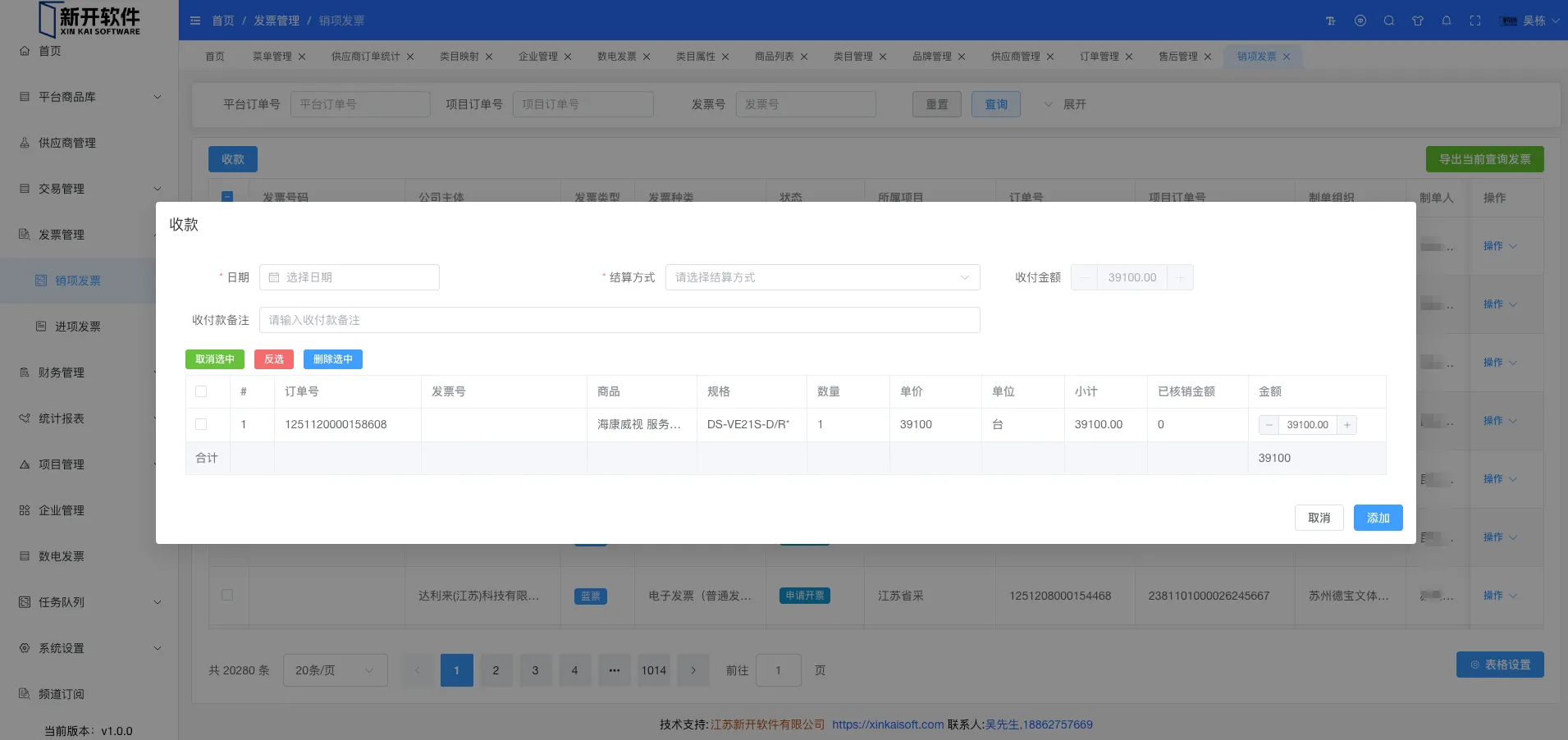The image size is (1568, 740).
Task: Click the hamburger menu collapse icon
Action: point(195,21)
